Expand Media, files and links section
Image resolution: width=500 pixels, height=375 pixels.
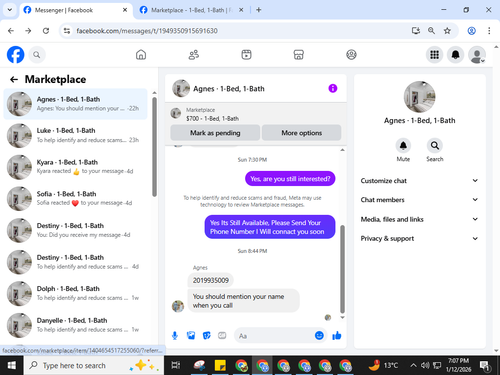coord(419,219)
